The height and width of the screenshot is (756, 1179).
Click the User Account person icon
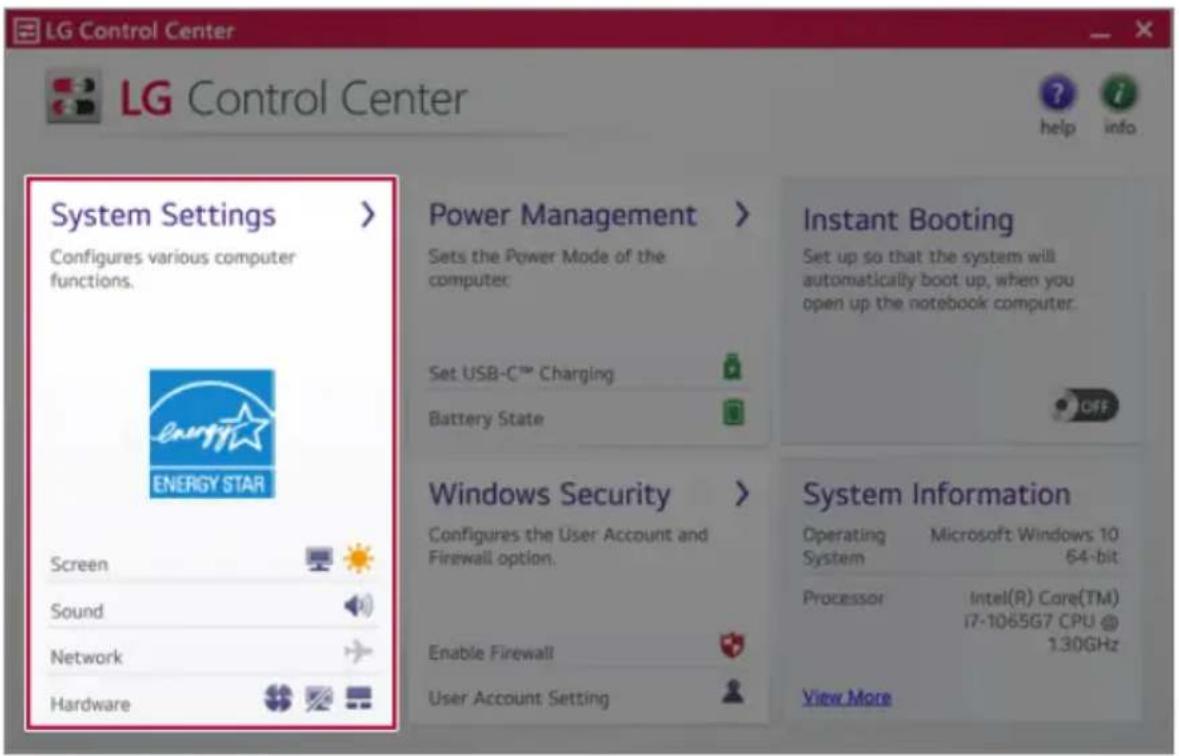[x=733, y=691]
